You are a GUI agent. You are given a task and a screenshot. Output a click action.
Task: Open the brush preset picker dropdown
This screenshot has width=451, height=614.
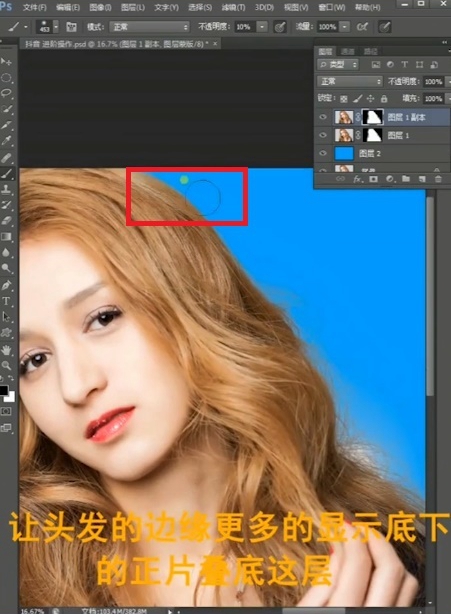(x=56, y=27)
